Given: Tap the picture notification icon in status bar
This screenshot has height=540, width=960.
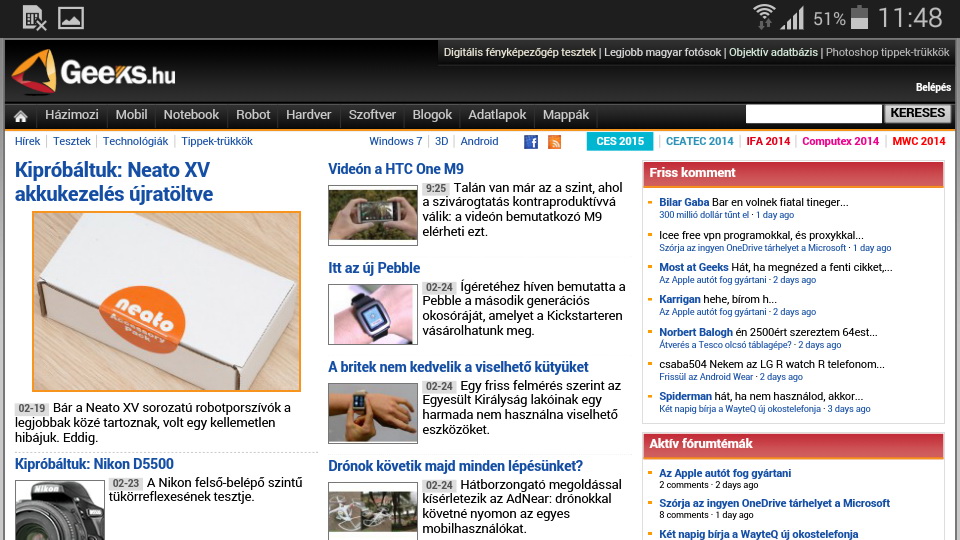Looking at the screenshot, I should pyautogui.click(x=70, y=17).
